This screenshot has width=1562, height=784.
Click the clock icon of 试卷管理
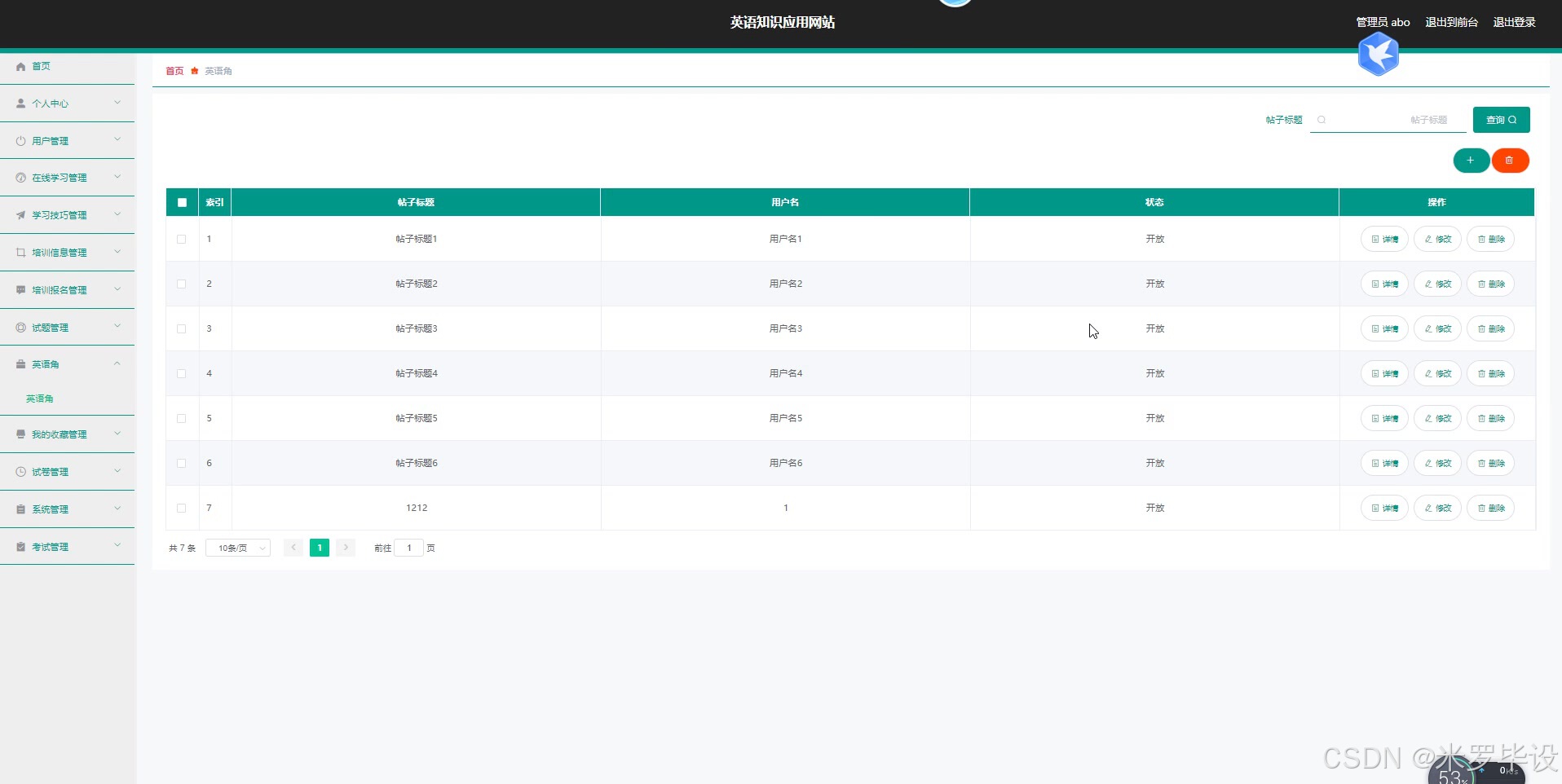pyautogui.click(x=21, y=472)
